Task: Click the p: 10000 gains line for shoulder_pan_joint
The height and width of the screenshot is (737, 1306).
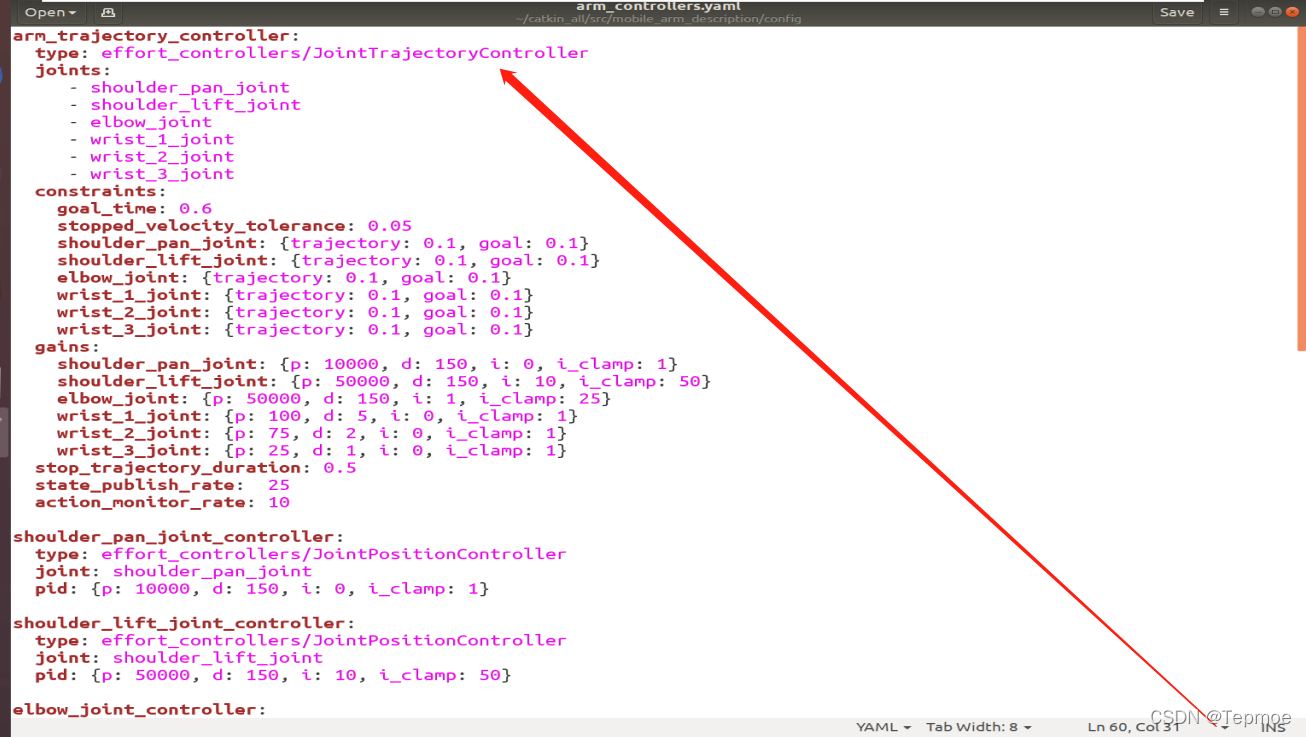Action: [x=368, y=364]
